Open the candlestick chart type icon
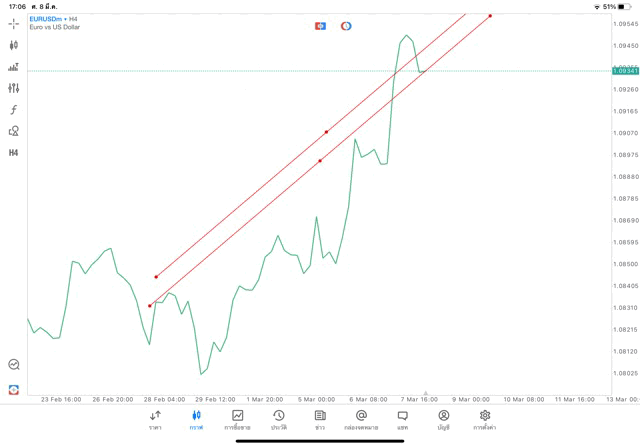640x447 pixels. coord(13,45)
